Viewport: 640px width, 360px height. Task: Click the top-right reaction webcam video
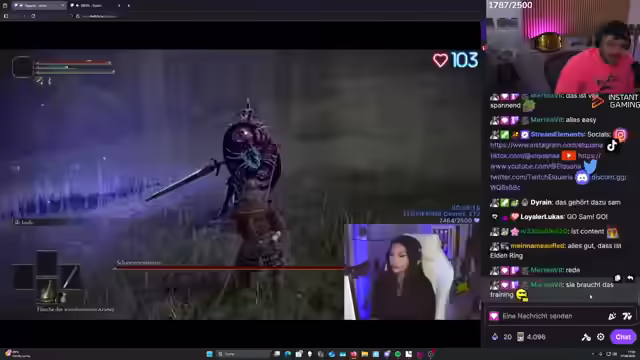[x=563, y=47]
